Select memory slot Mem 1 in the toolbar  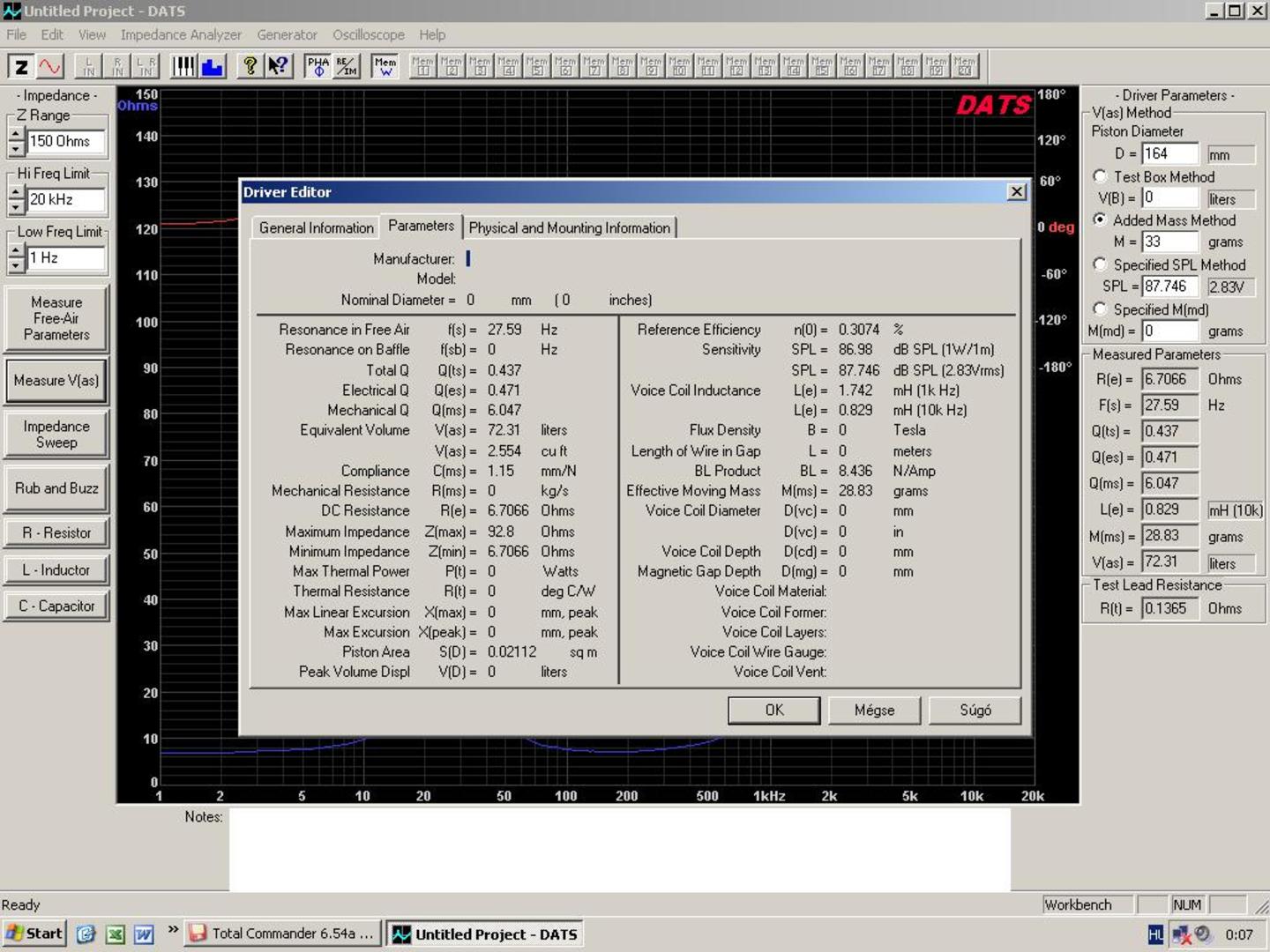tap(423, 67)
